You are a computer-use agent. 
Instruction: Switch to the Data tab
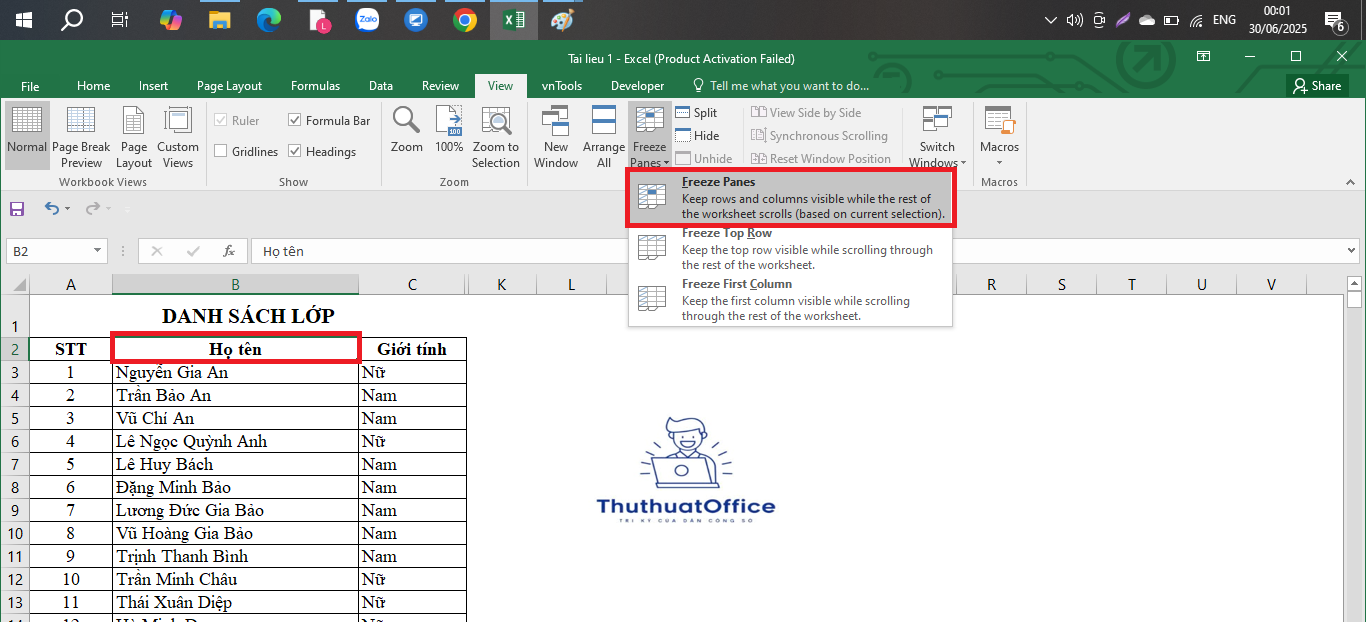(x=380, y=86)
